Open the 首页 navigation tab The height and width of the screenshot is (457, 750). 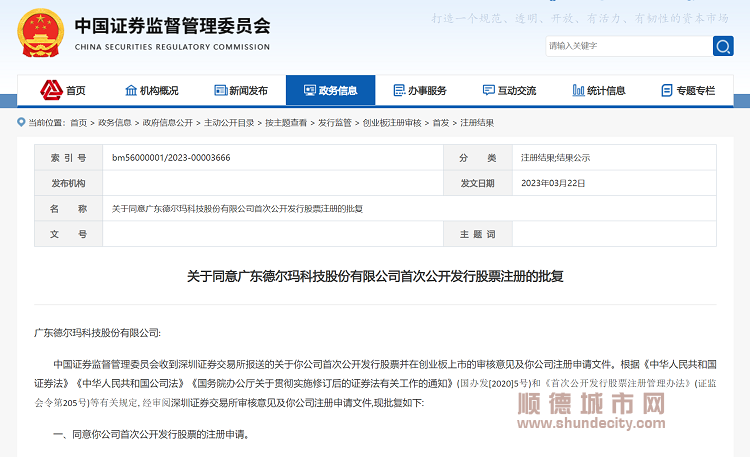[63, 90]
